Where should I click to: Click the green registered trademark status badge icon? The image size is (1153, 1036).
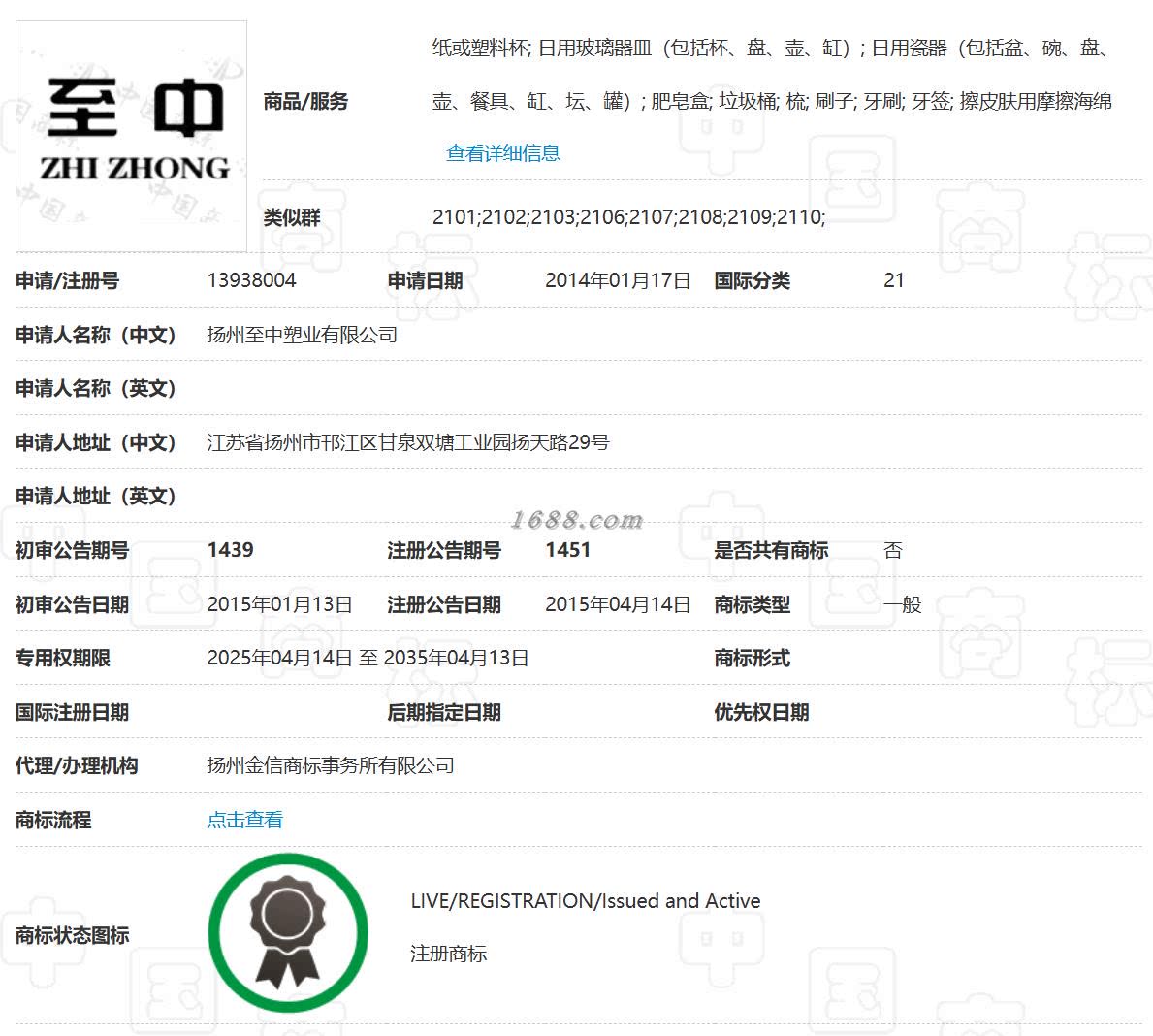coord(288,932)
